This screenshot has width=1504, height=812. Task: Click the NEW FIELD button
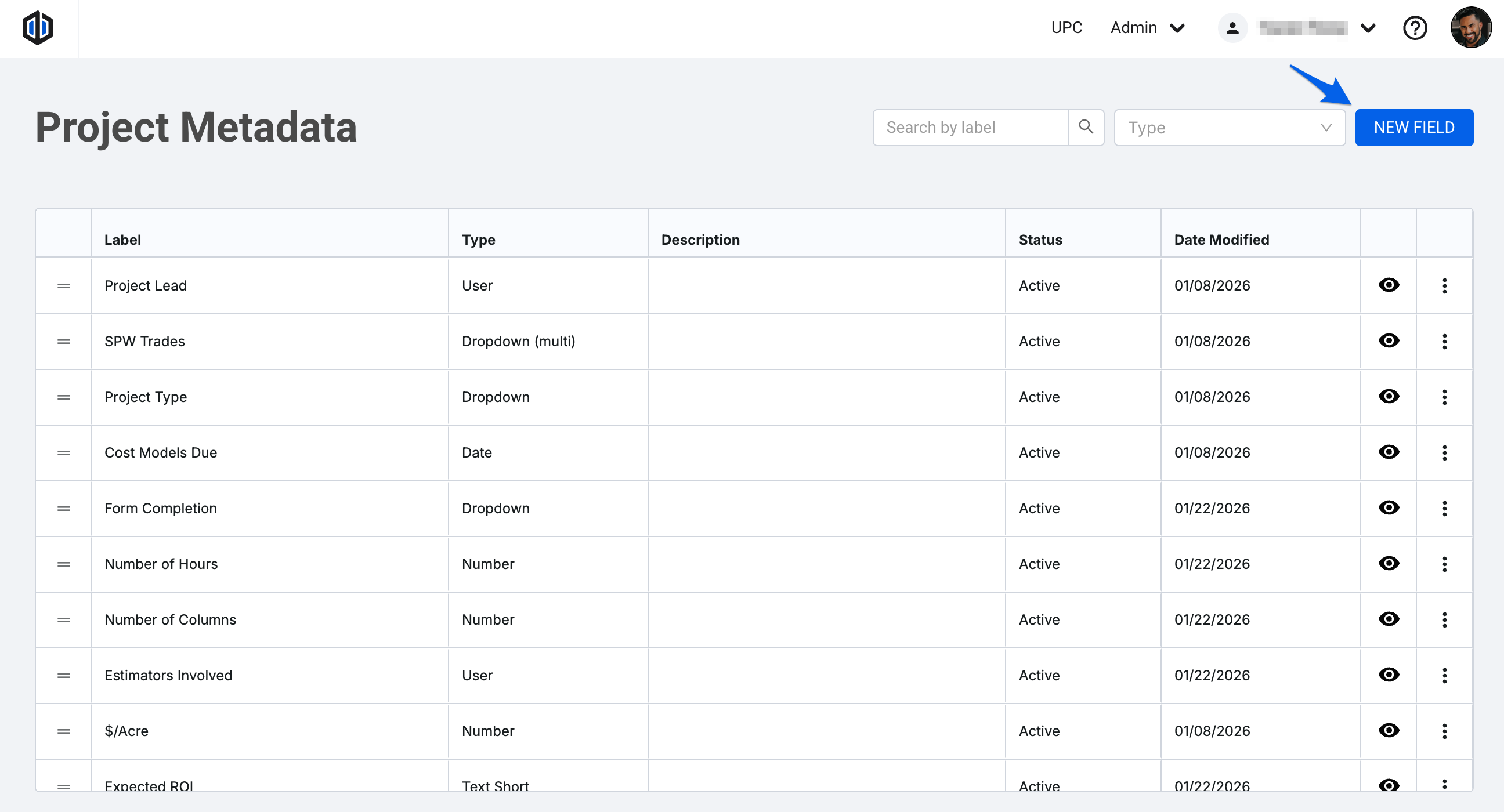[x=1413, y=127]
